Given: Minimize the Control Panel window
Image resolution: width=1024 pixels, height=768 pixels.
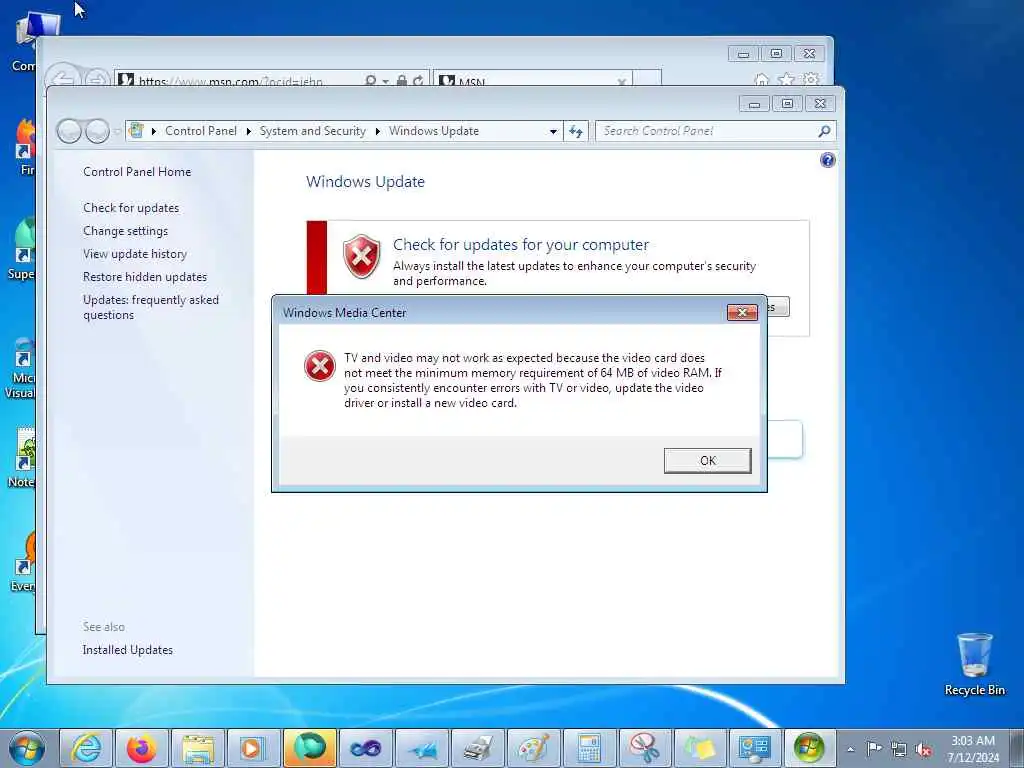Looking at the screenshot, I should click(755, 103).
